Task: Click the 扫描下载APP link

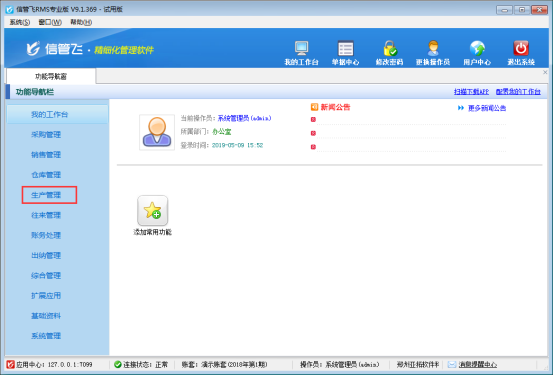Action: click(471, 92)
